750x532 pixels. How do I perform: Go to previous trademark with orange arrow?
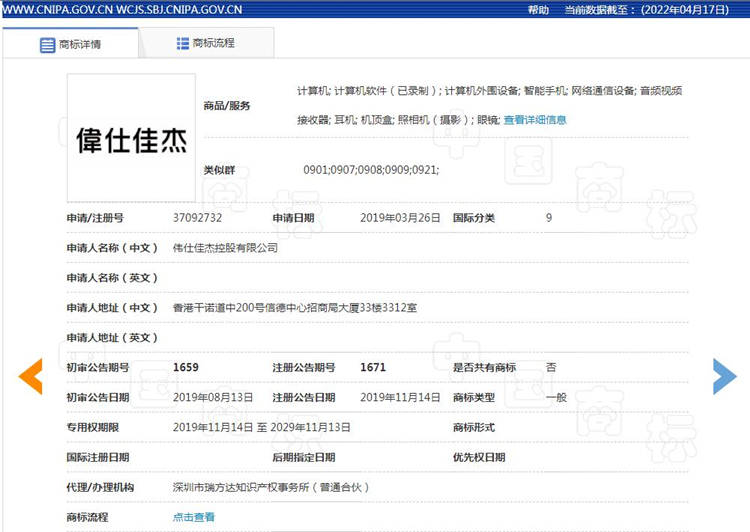point(31,376)
